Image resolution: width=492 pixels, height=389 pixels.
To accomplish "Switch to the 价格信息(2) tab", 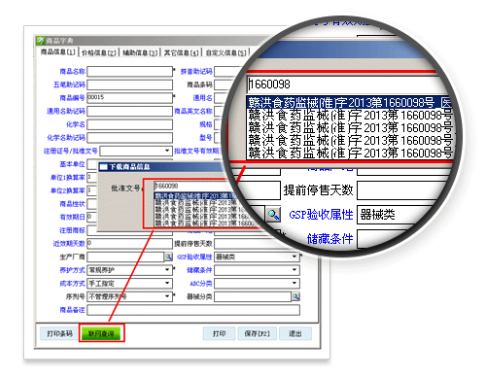I will pos(99,53).
